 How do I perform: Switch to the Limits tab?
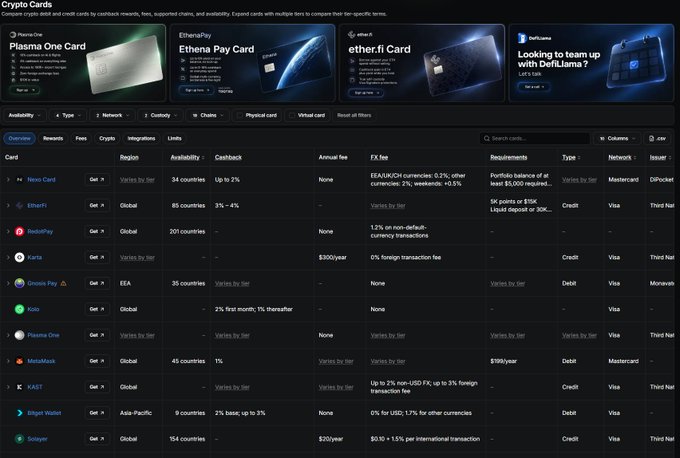[x=174, y=138]
